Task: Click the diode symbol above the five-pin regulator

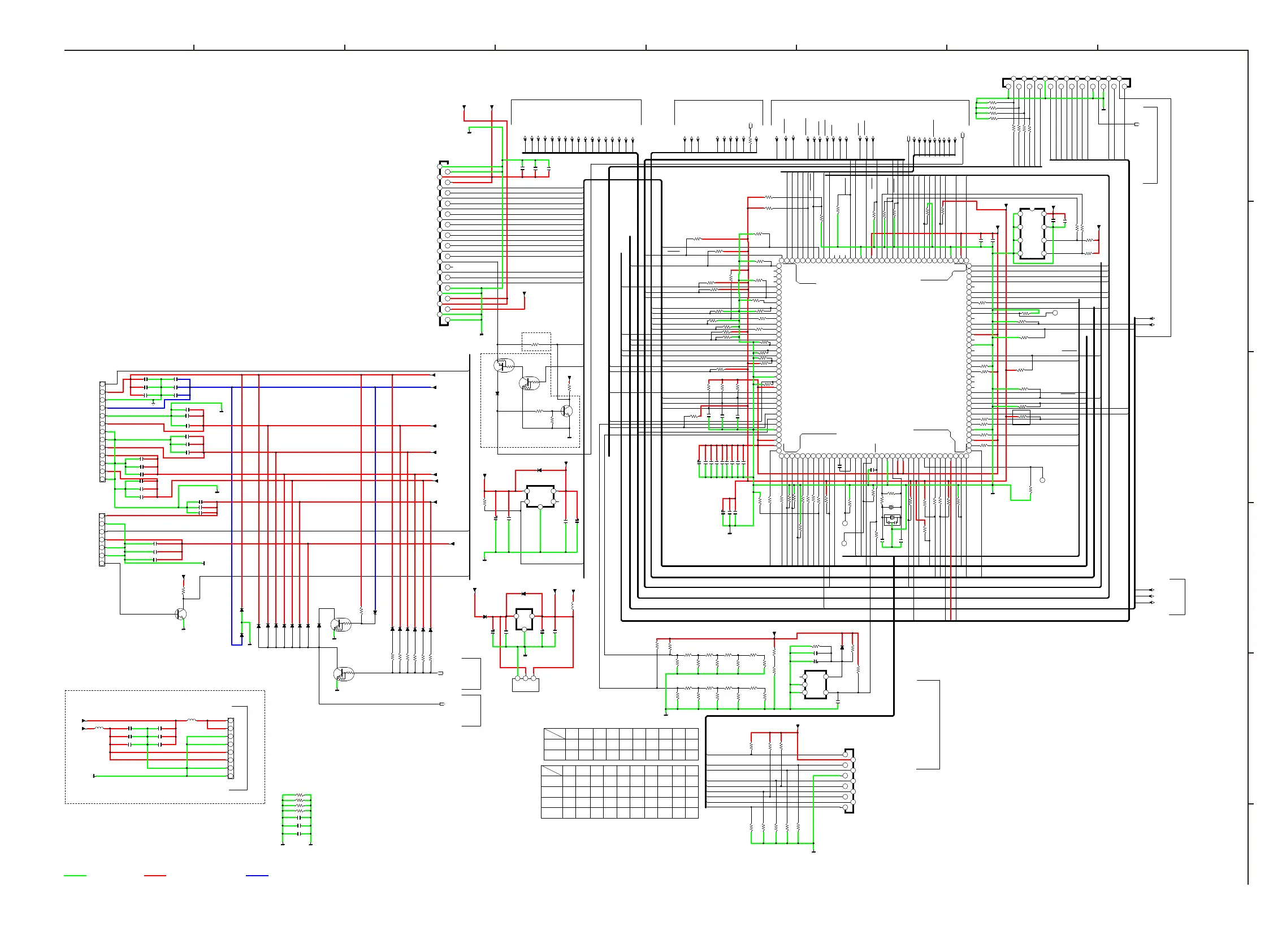Action: point(539,471)
